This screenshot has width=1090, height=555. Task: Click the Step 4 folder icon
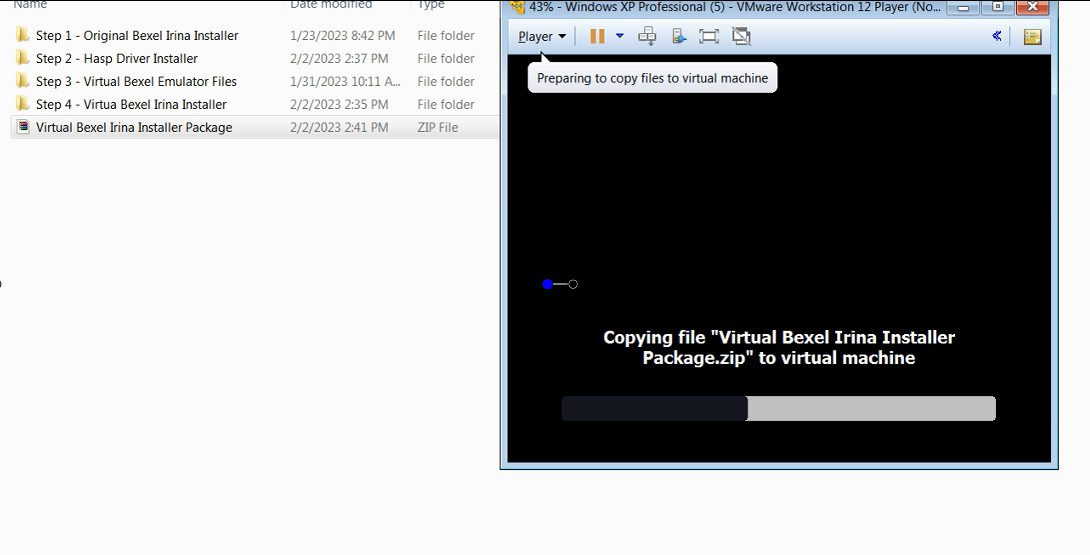(23, 104)
